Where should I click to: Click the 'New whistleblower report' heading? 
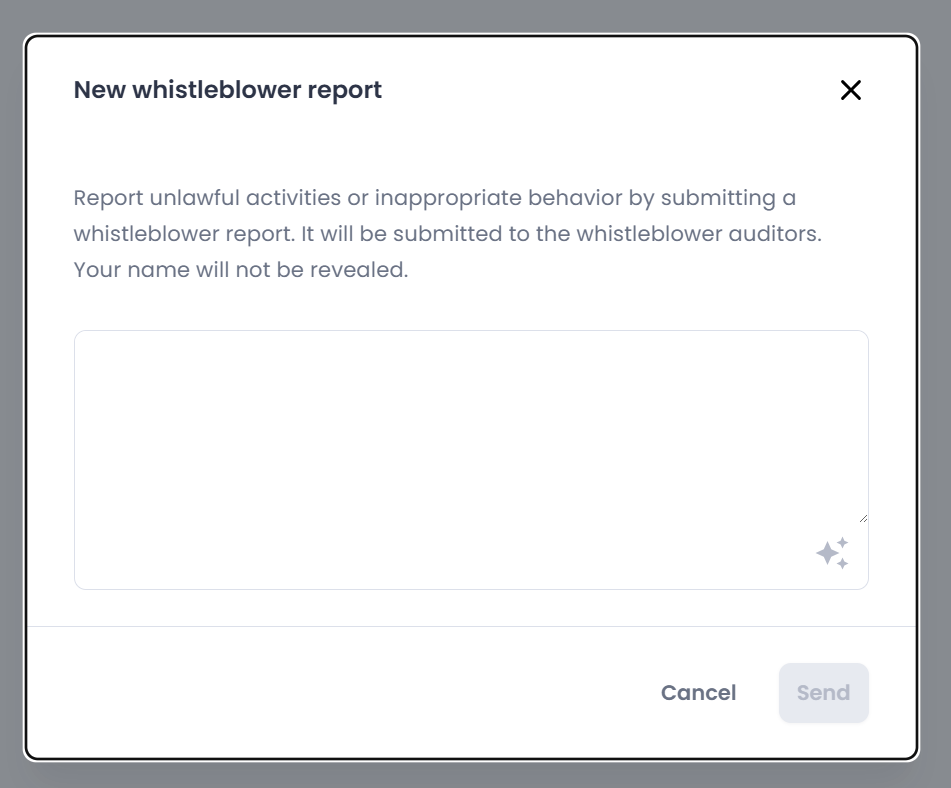pyautogui.click(x=228, y=90)
